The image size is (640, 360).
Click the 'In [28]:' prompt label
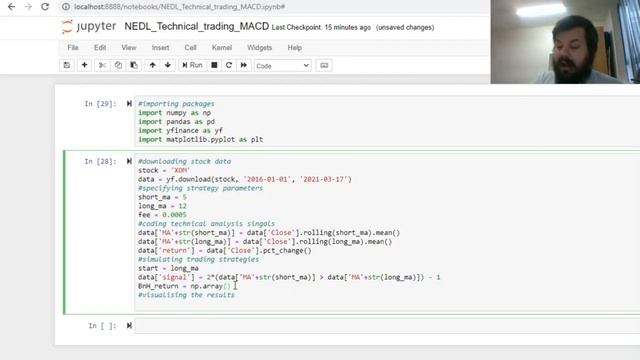pyautogui.click(x=100, y=161)
